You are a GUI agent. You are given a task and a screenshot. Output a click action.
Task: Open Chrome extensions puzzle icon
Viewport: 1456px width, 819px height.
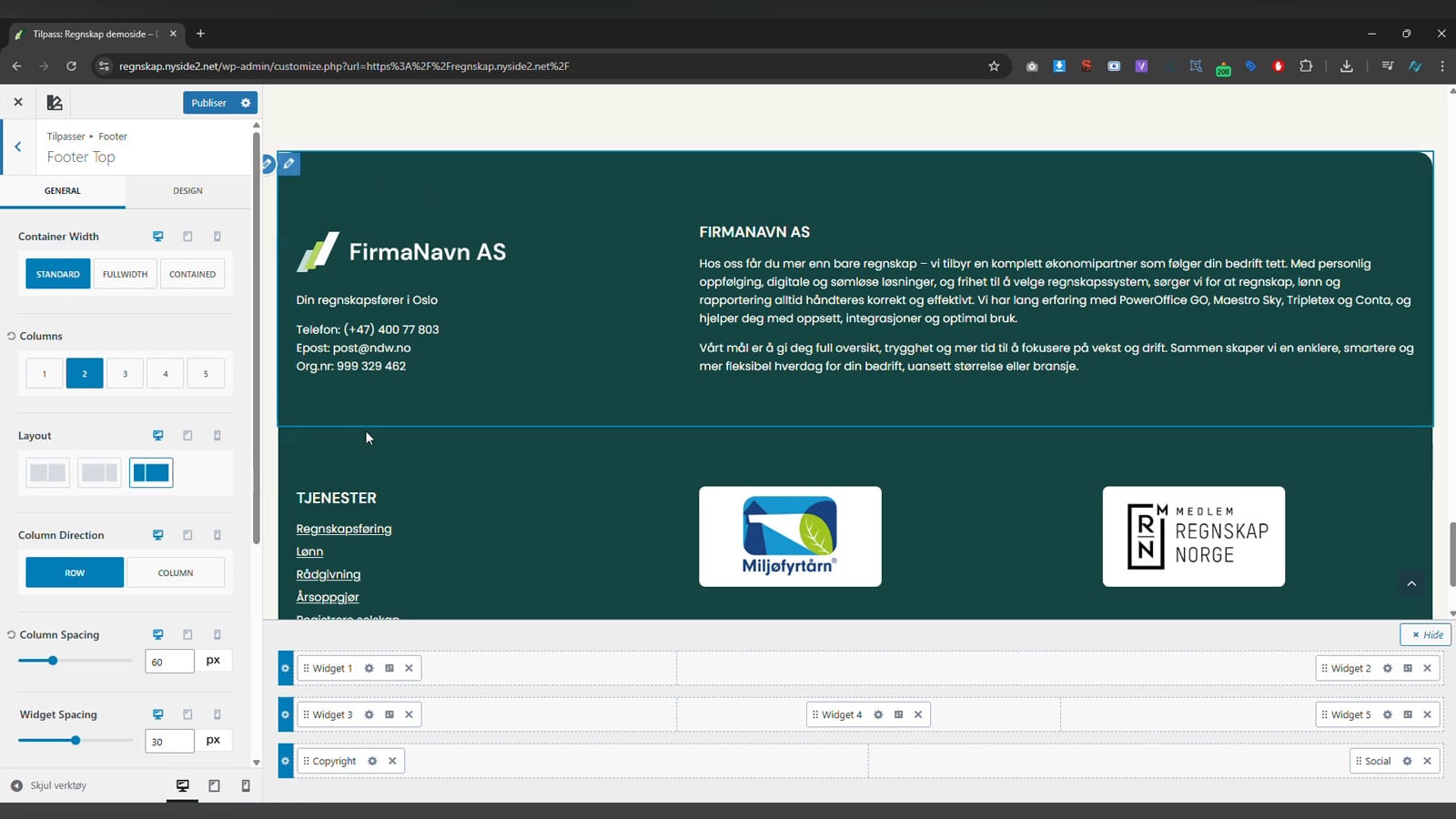coord(1306,66)
